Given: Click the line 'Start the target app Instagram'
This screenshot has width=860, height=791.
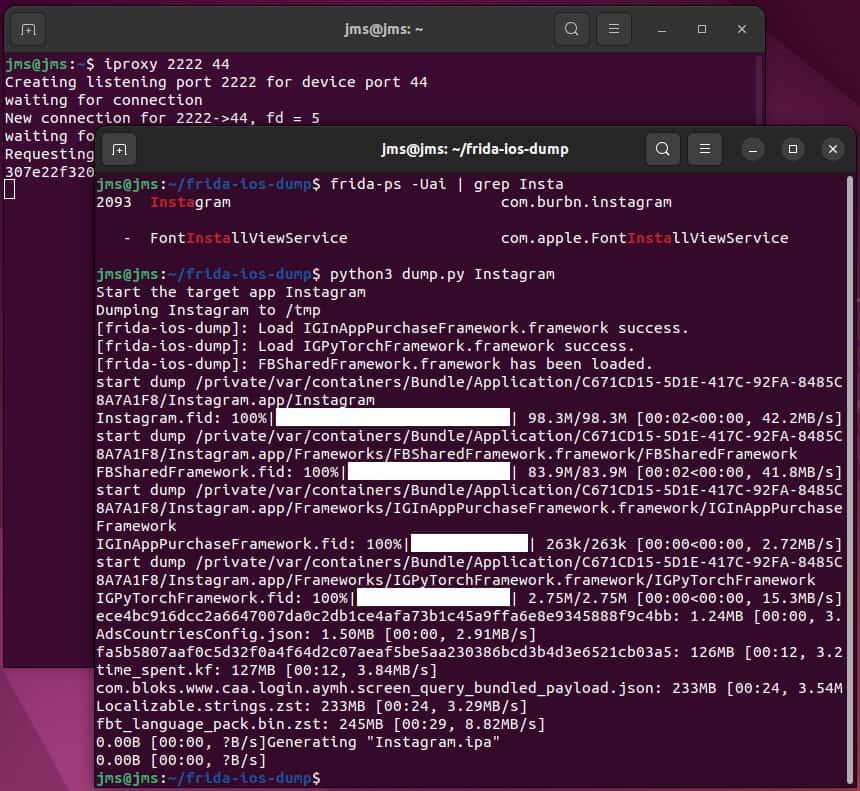Looking at the screenshot, I should 231,292.
